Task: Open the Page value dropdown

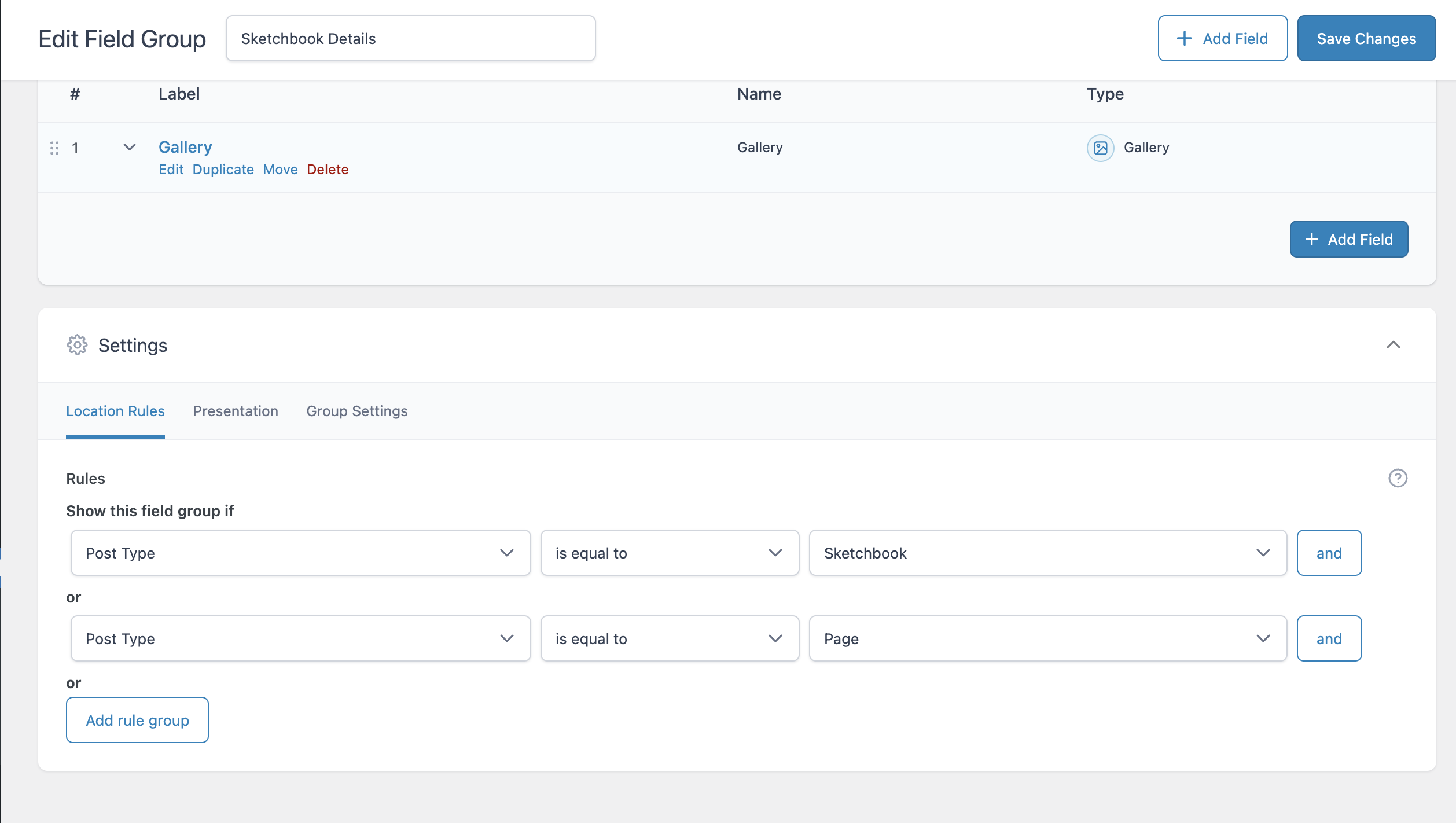Action: click(x=1047, y=638)
